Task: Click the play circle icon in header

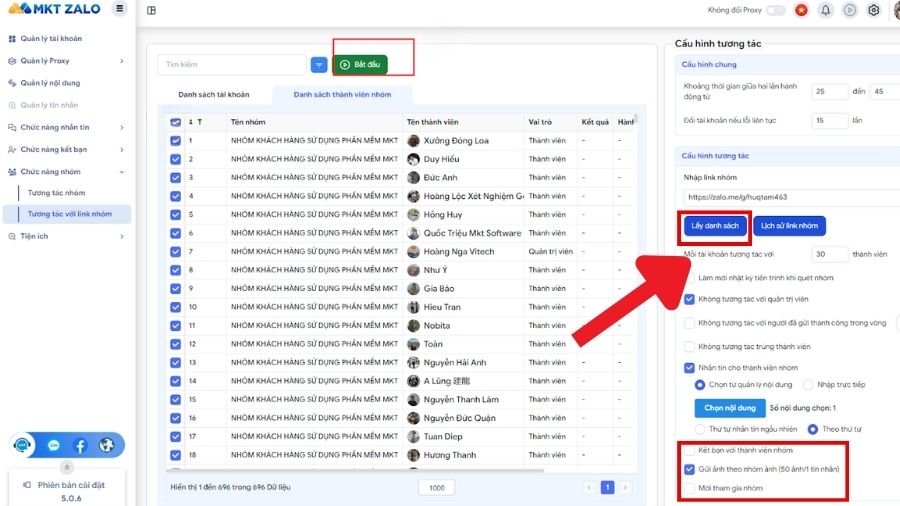Action: (850, 10)
